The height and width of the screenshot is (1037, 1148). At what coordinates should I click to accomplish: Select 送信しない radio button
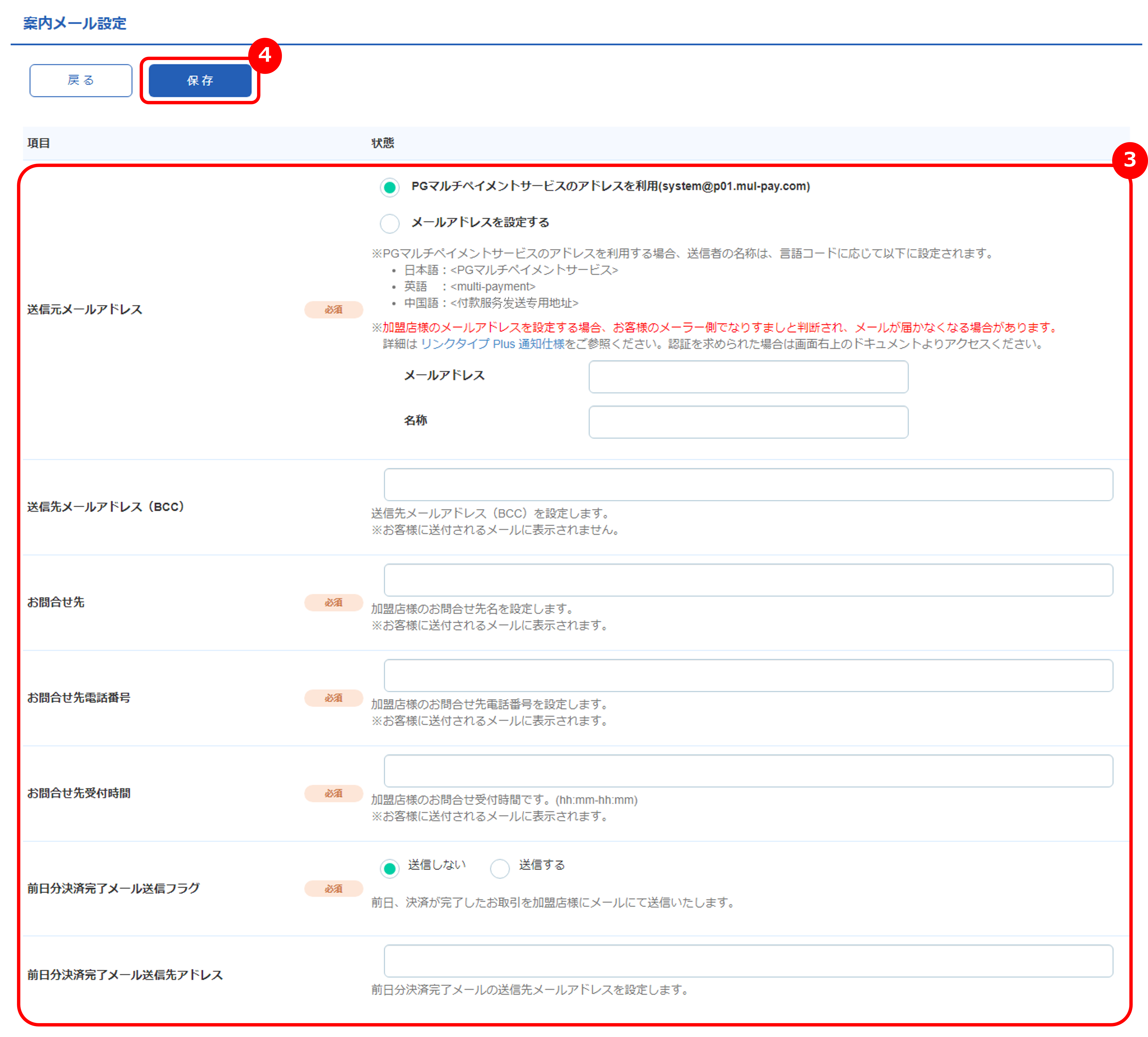(x=390, y=868)
